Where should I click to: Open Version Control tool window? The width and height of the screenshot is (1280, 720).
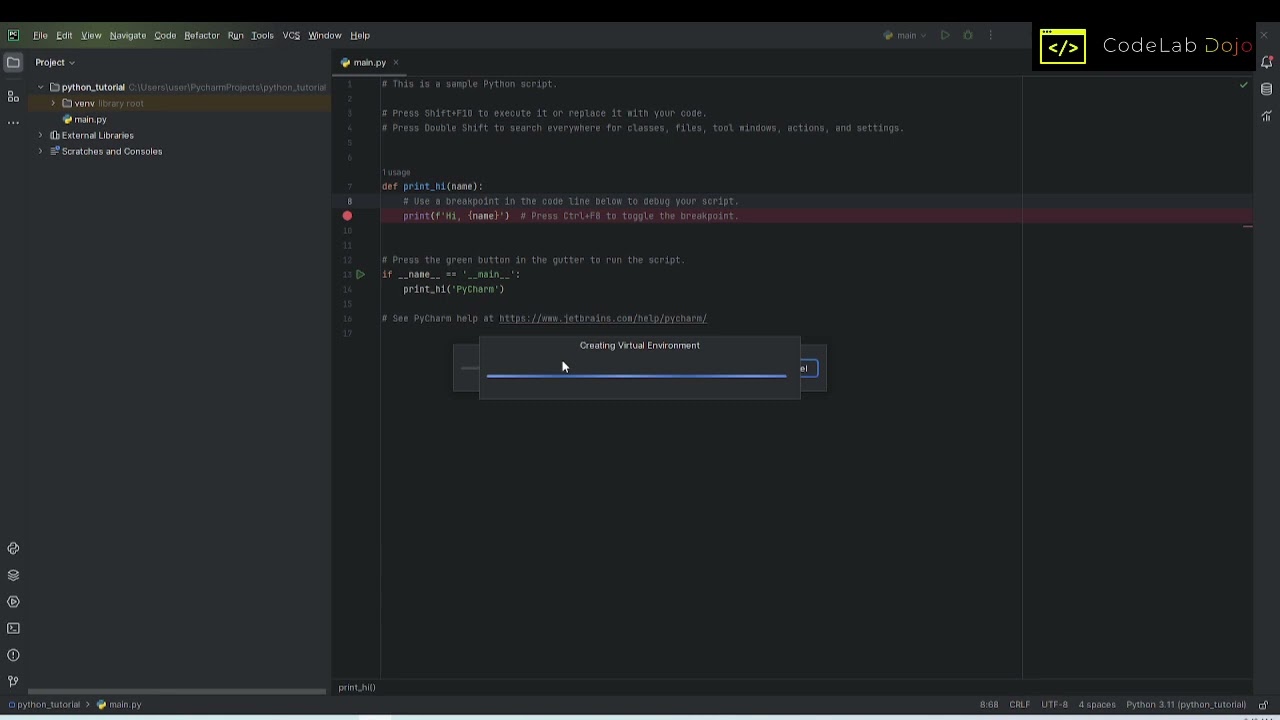pyautogui.click(x=13, y=682)
